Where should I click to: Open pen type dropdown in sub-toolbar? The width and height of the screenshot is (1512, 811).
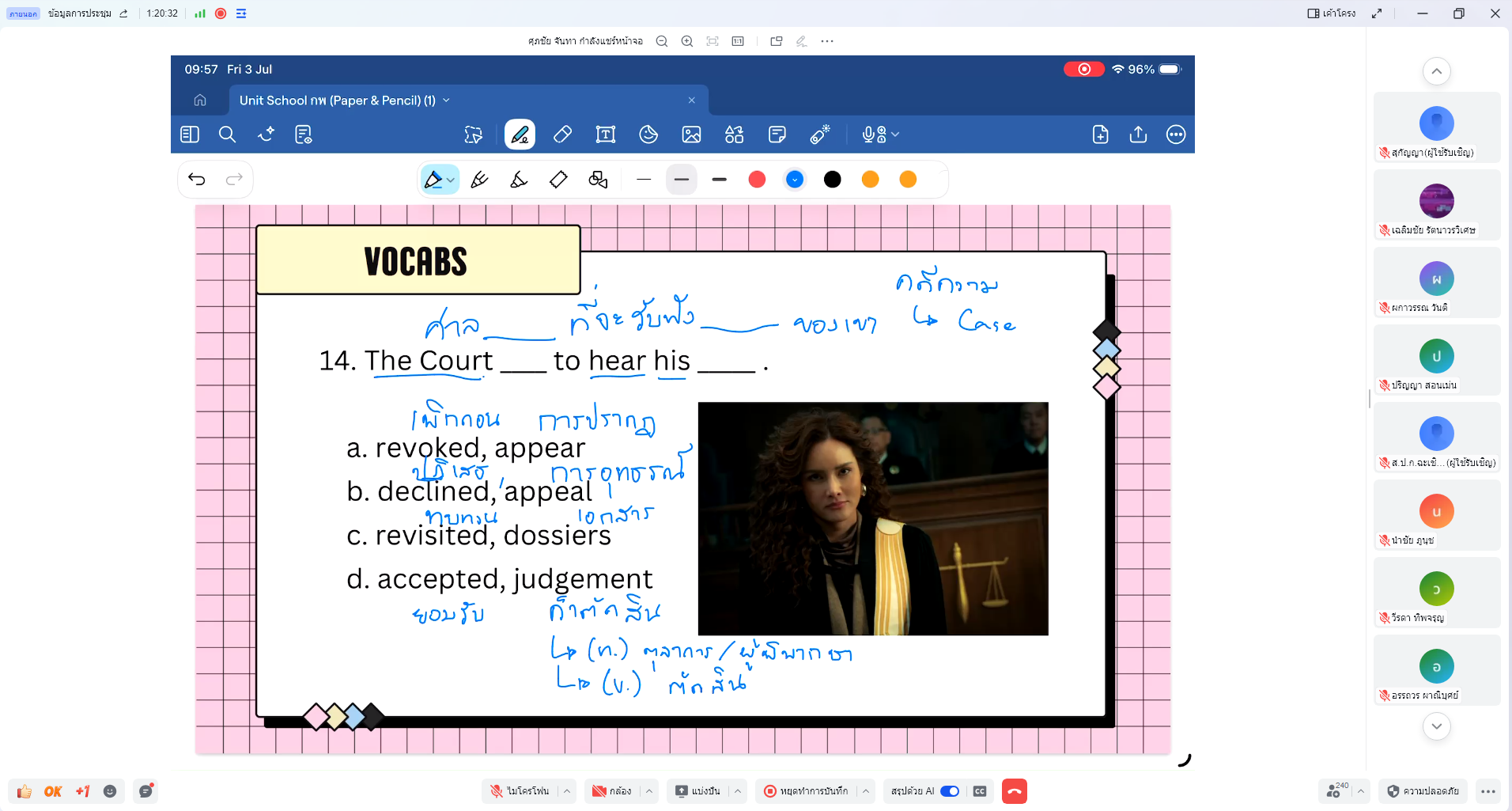(x=451, y=180)
